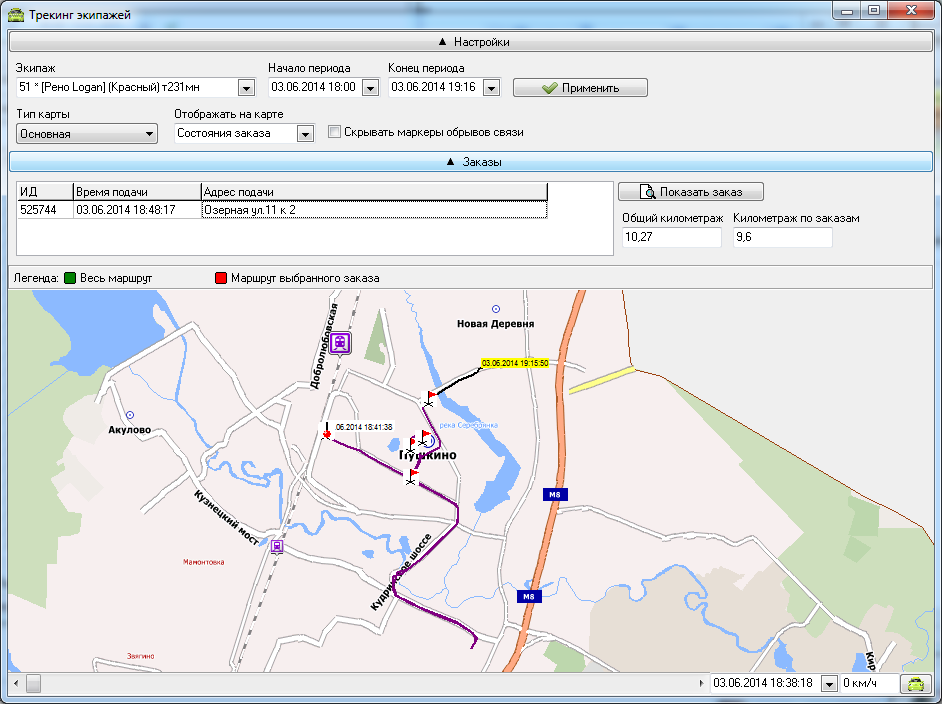Open the Экипаж dropdown list

(x=246, y=88)
